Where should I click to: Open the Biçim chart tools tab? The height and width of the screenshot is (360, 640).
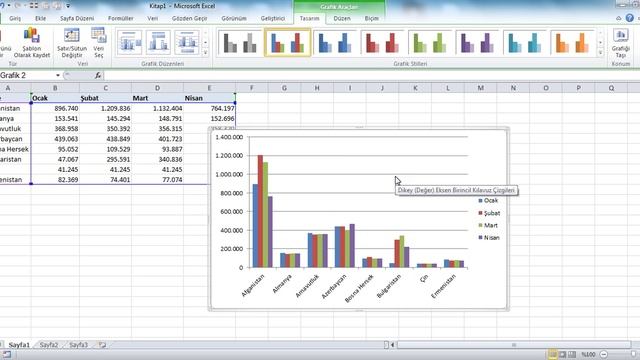pos(371,18)
